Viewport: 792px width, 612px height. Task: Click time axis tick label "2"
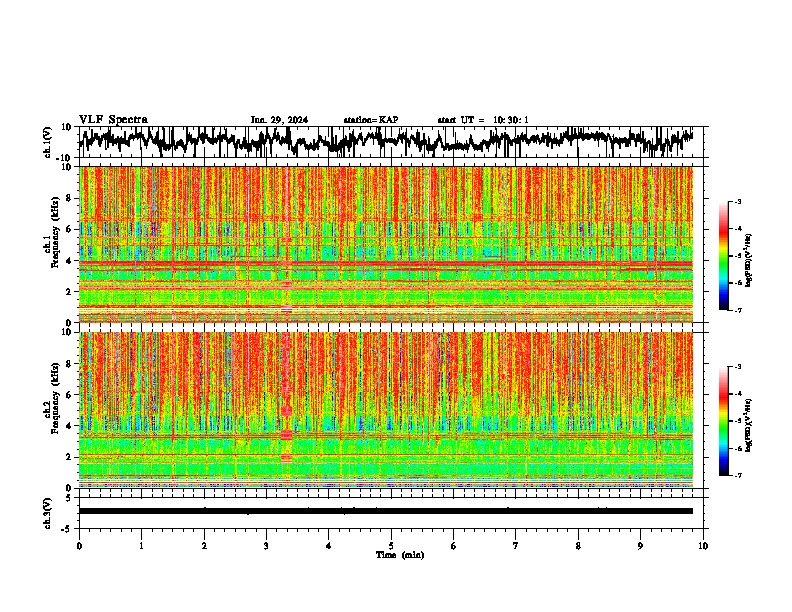click(x=204, y=546)
